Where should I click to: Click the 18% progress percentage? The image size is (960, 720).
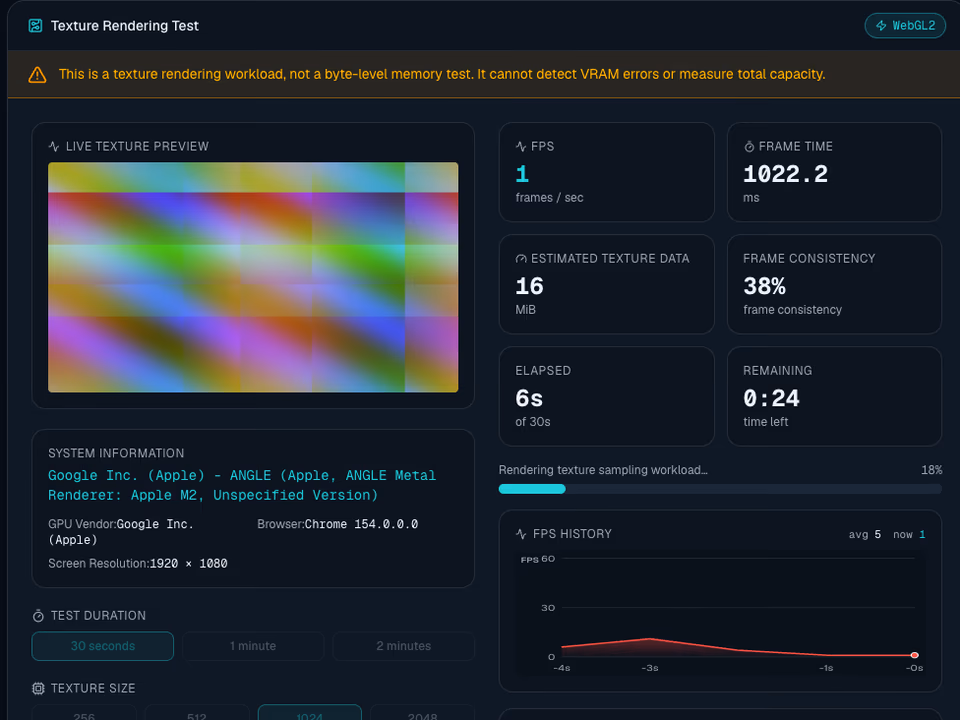coord(931,470)
